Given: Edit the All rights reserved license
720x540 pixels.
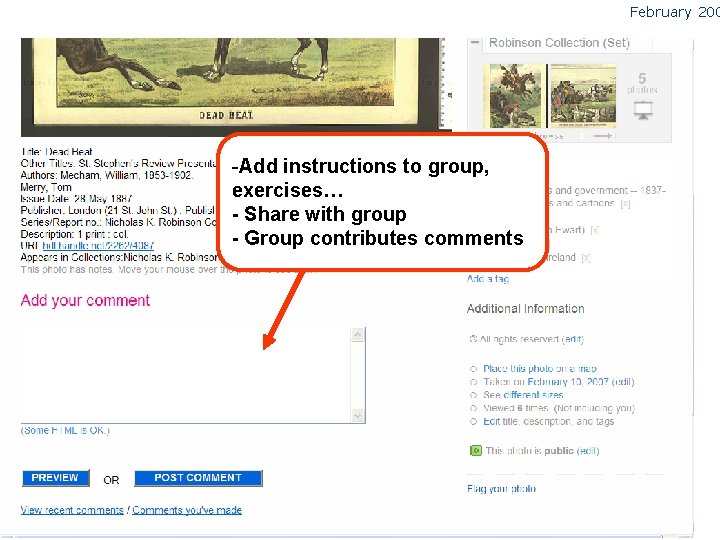Looking at the screenshot, I should click(x=573, y=339).
